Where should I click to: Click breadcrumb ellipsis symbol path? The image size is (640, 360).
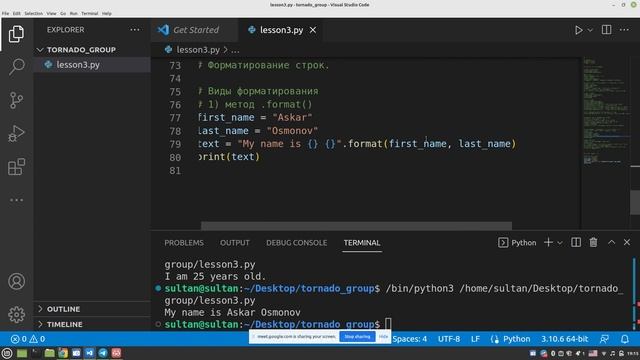pyautogui.click(x=236, y=50)
